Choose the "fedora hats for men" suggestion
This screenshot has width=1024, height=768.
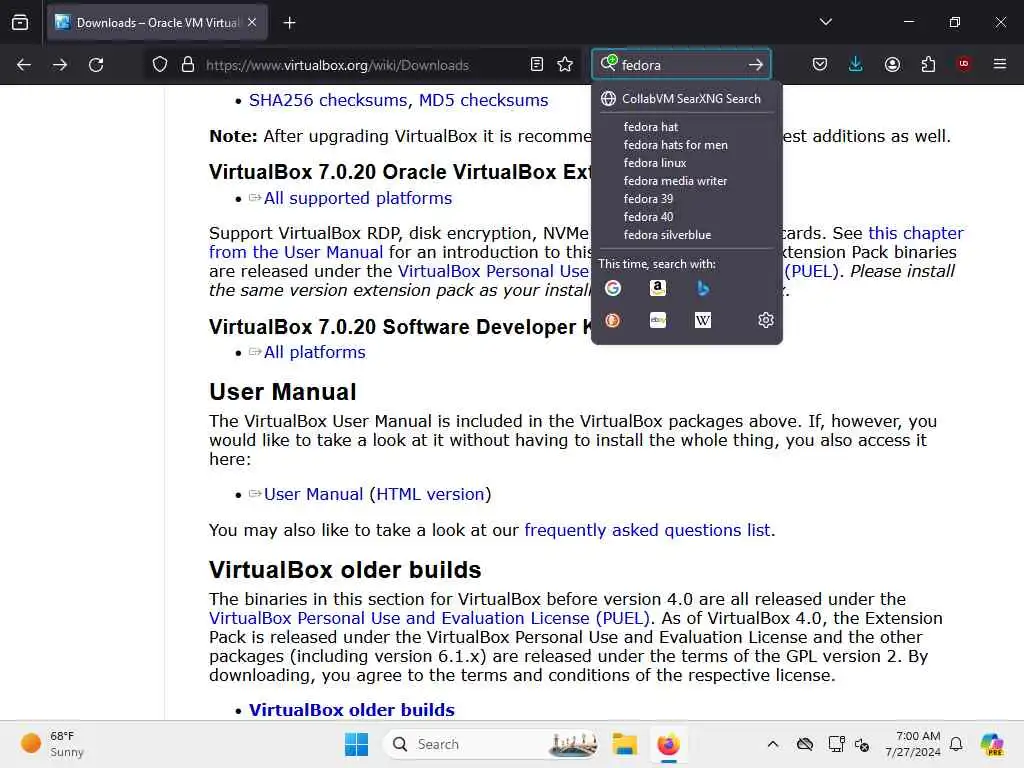pos(686,145)
